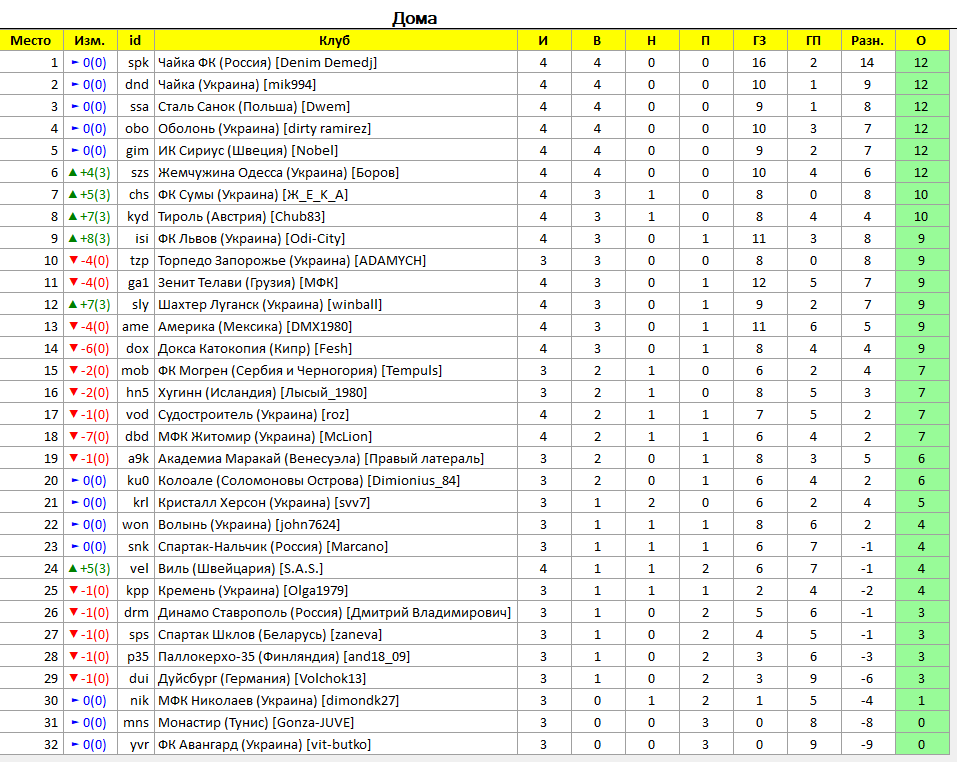Select club 'Чайка (Украина) [mik994]'
The image size is (957, 762).
[x=237, y=85]
